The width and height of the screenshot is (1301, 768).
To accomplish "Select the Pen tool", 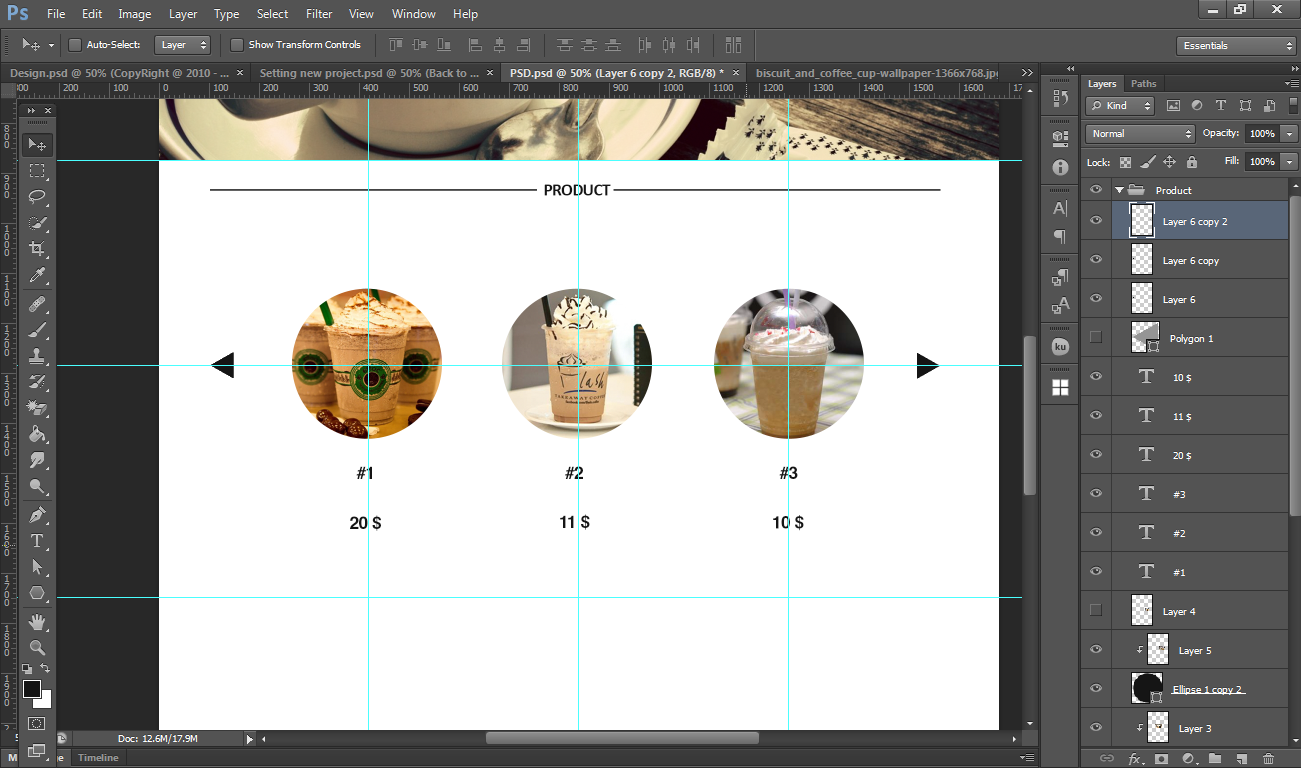I will [x=37, y=515].
